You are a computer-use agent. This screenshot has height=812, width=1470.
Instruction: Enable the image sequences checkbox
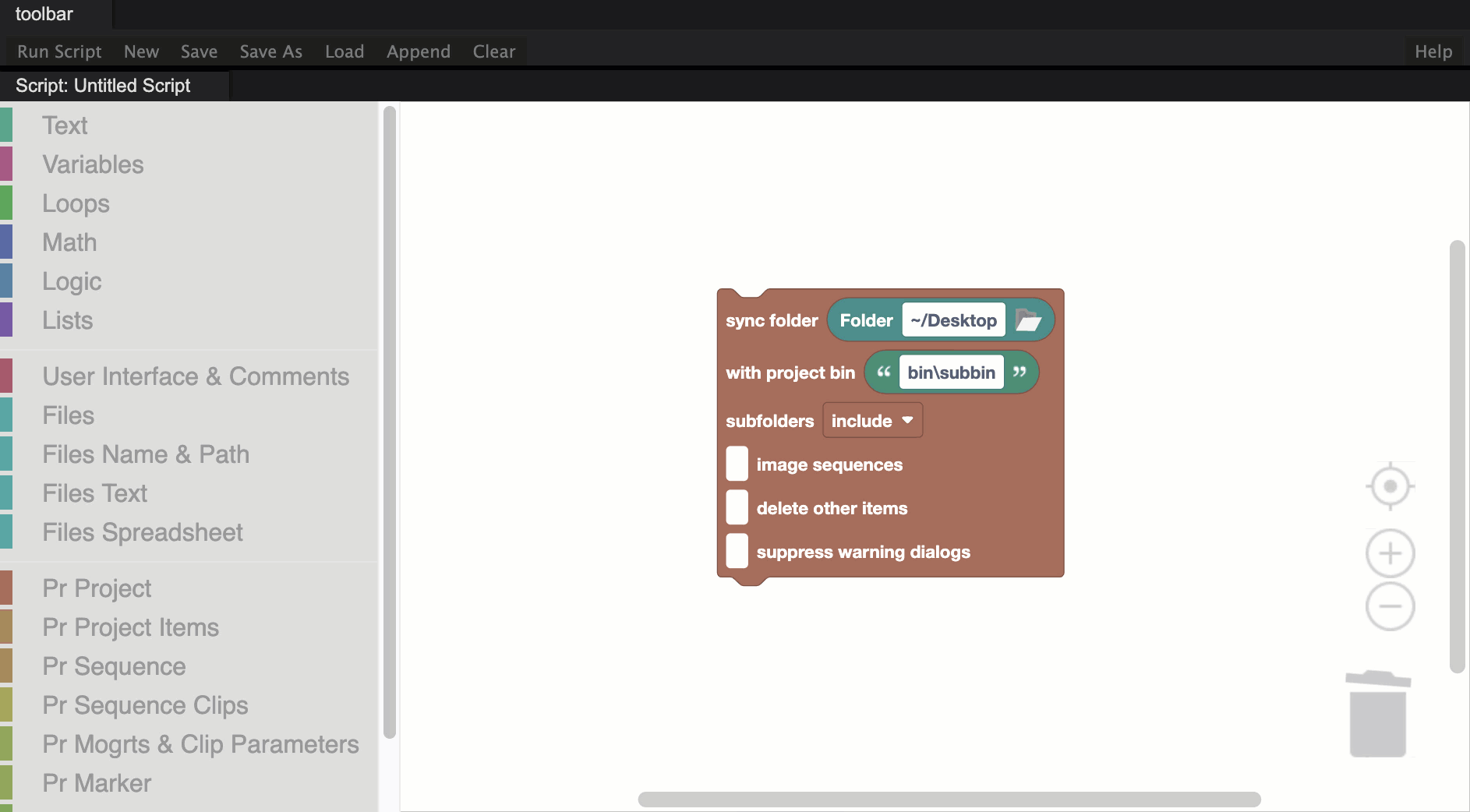point(737,464)
